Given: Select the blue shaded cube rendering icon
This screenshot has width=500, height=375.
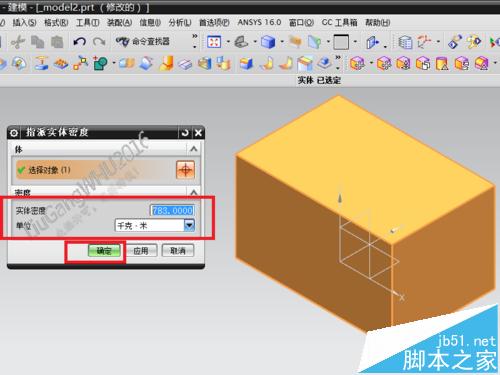Looking at the screenshot, I should 268,42.
